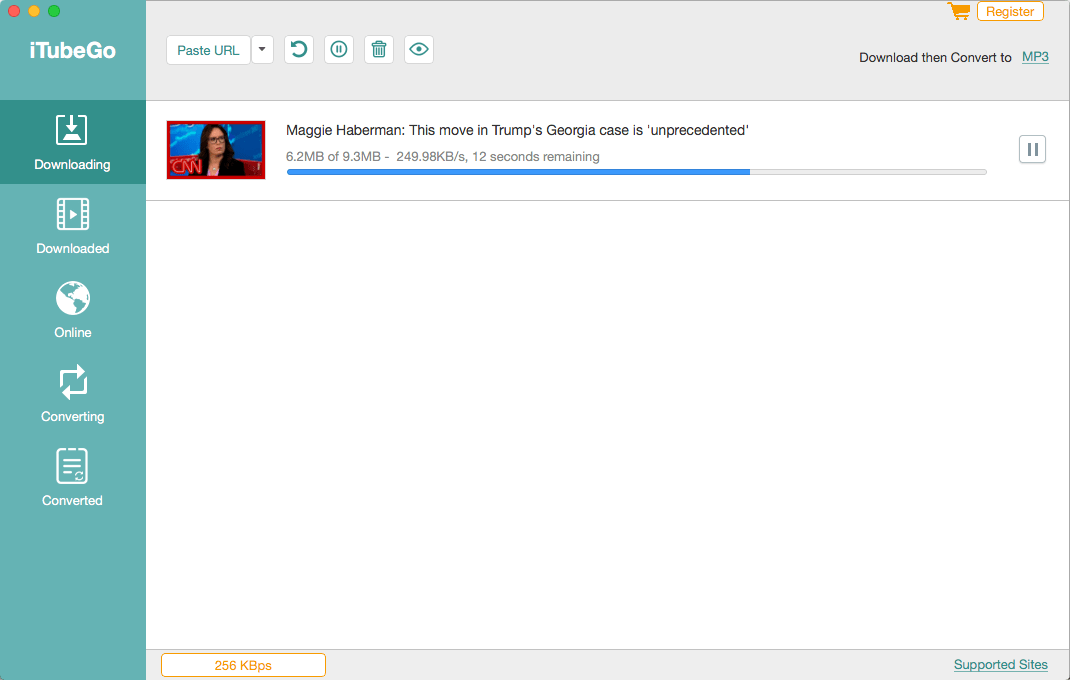Click the Paste URL button

point(208,50)
